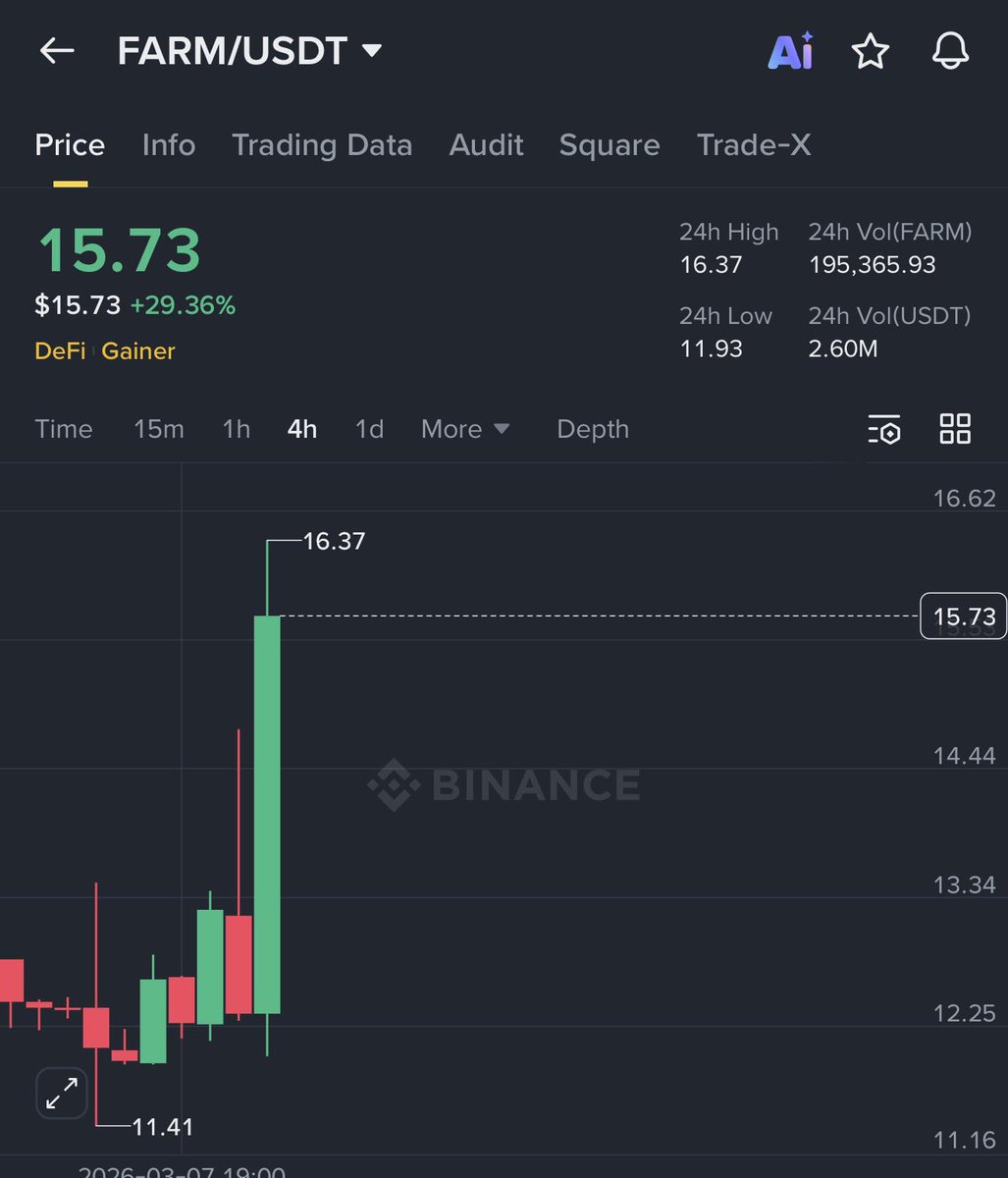The width and height of the screenshot is (1008, 1178).
Task: Expand the Depth view option
Action: pyautogui.click(x=593, y=429)
